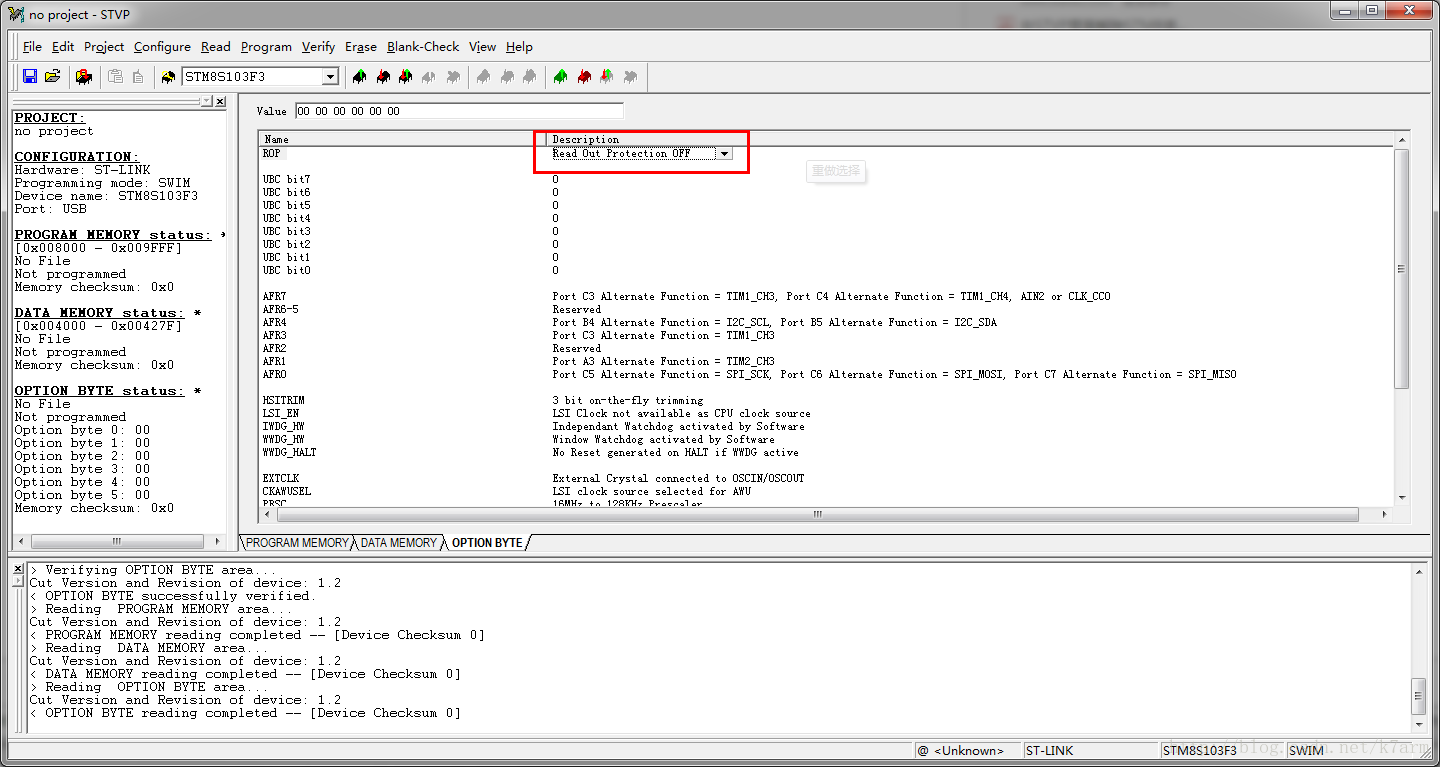Switch to PROGRAM MEMORY tab
1440x767 pixels.
297,542
